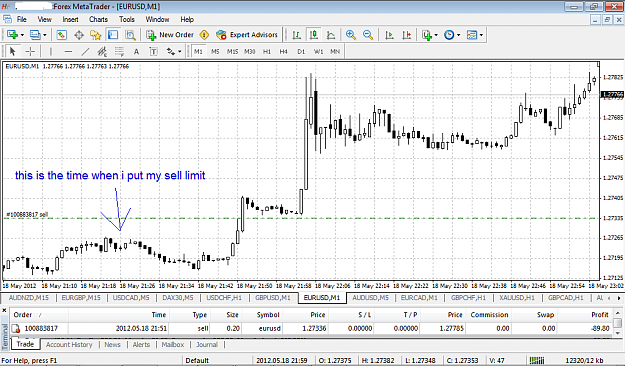Click the Templates icon
The height and width of the screenshot is (366, 625).
[472, 35]
